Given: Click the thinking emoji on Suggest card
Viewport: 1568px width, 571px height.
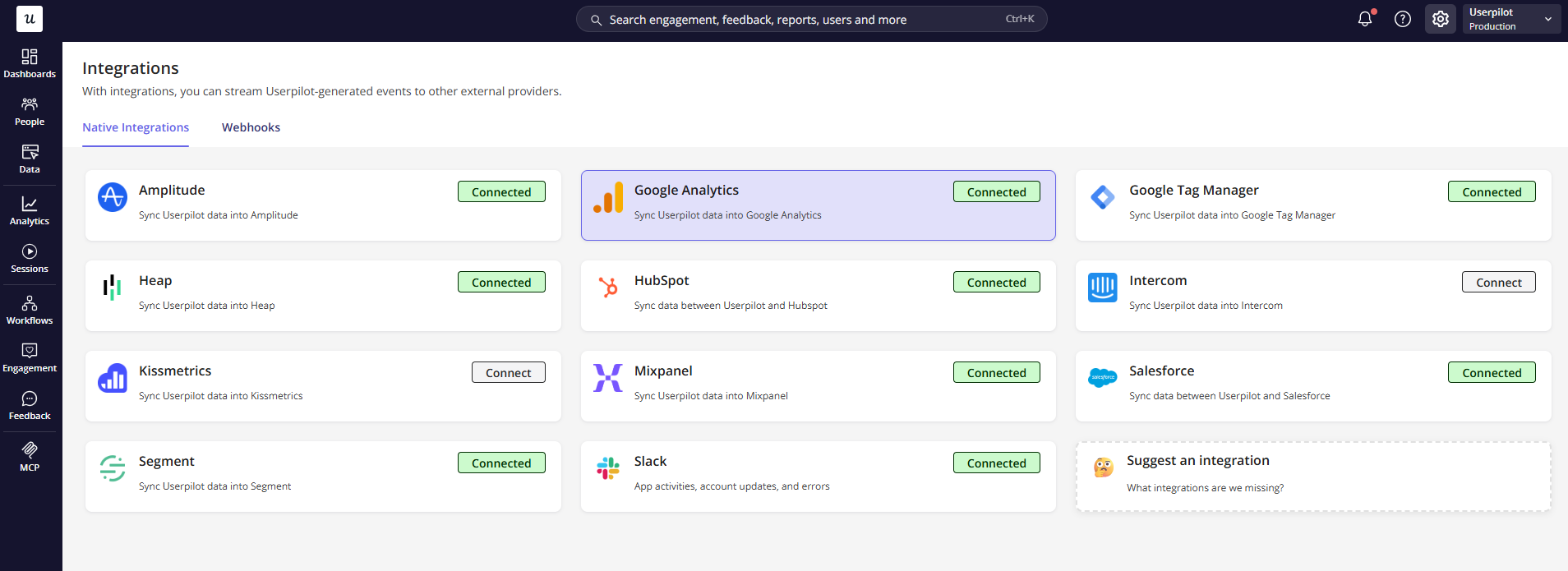Looking at the screenshot, I should point(1104,467).
